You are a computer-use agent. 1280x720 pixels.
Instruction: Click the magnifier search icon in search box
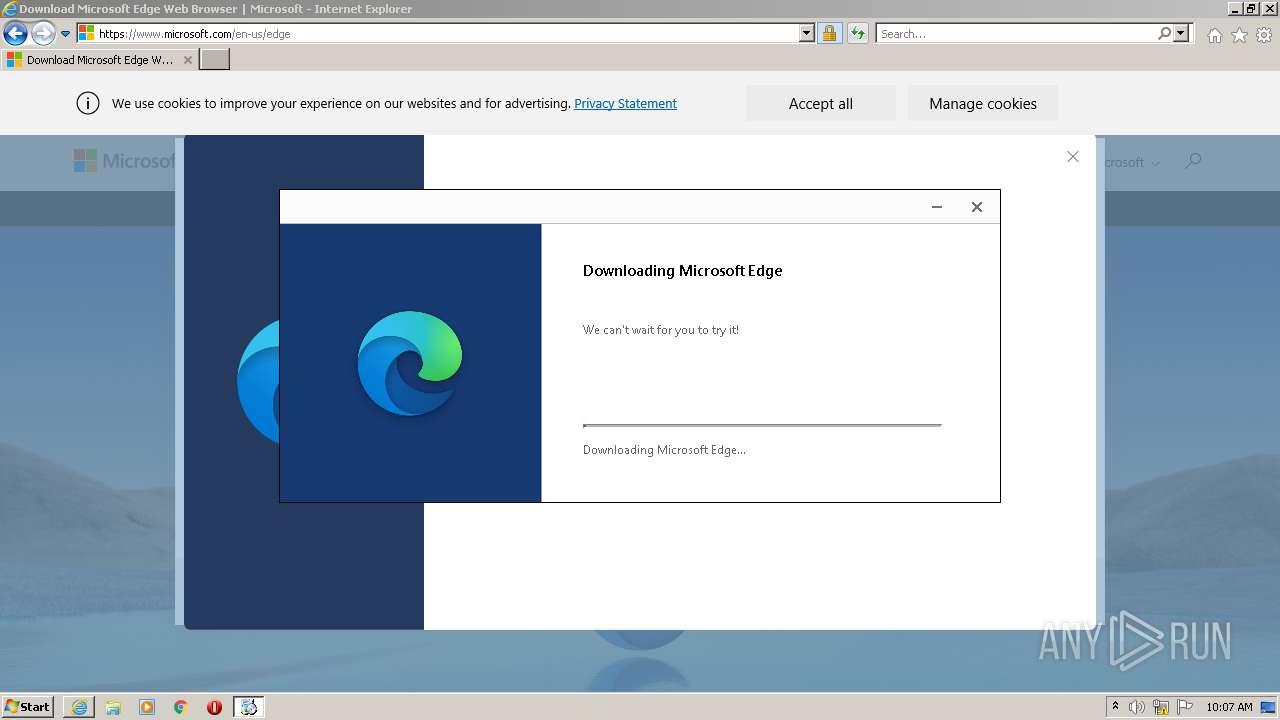click(1164, 33)
